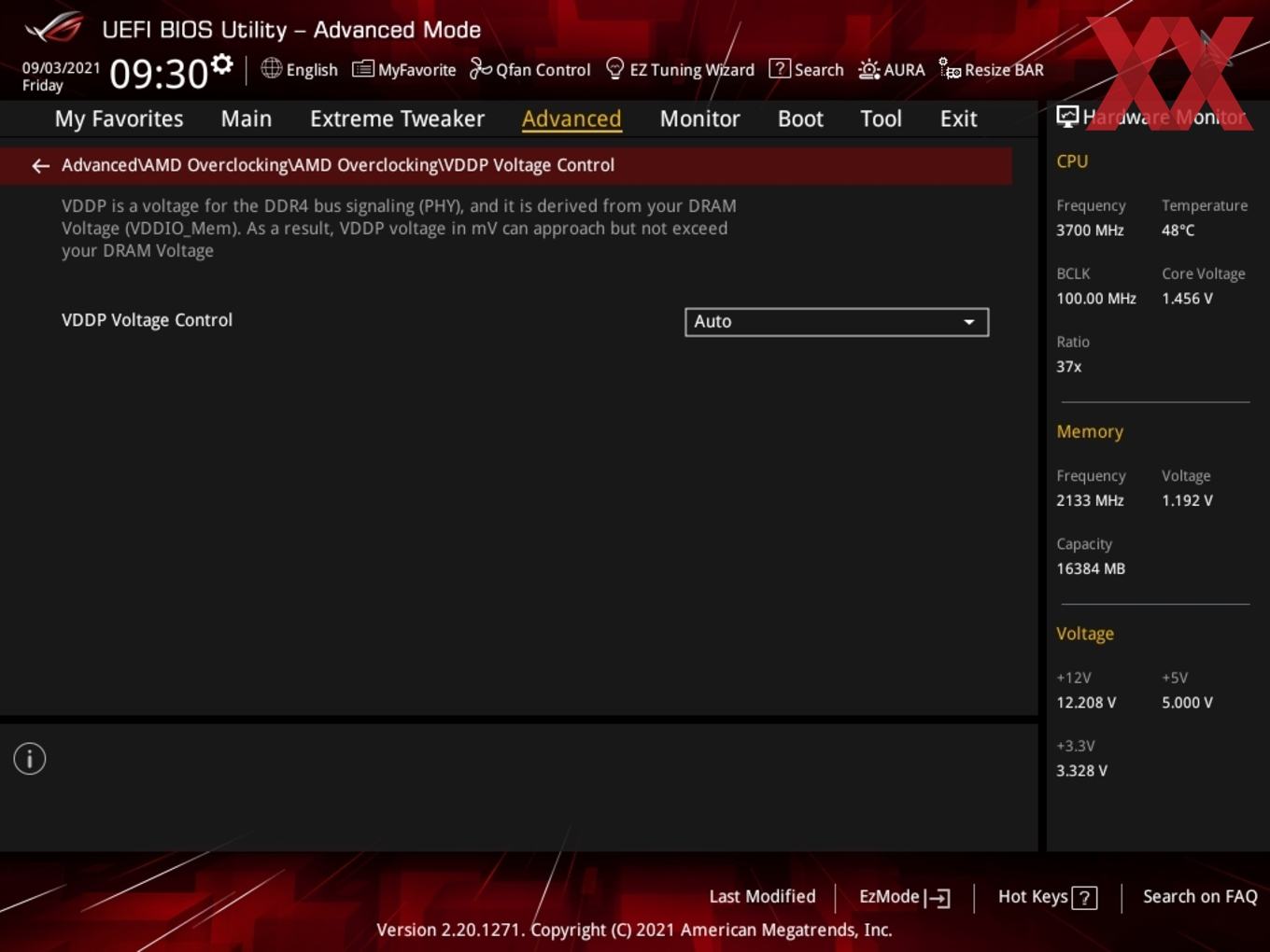Click the VDDP description paragraph
The width and height of the screenshot is (1270, 952).
(x=399, y=228)
